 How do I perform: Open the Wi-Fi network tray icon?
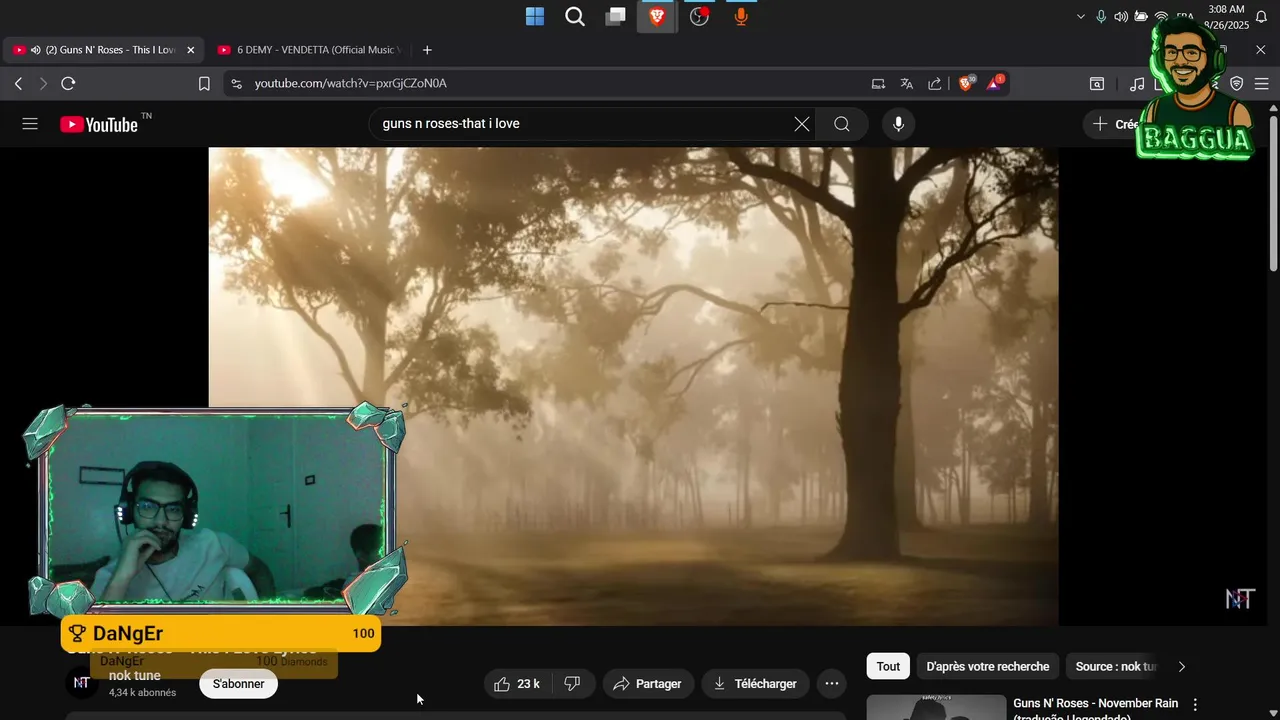(1161, 17)
